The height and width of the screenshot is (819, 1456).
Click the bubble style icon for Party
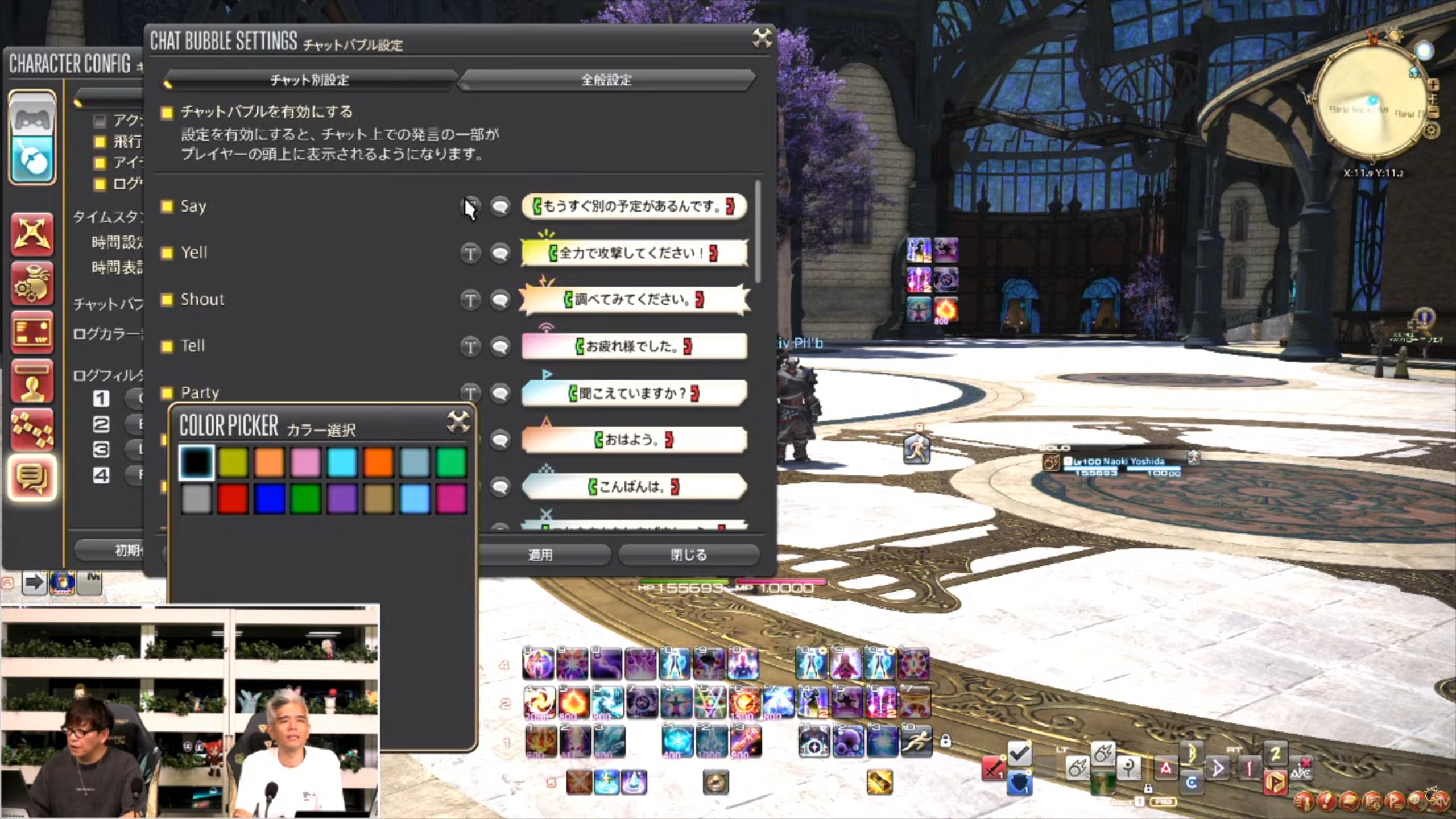pyautogui.click(x=500, y=393)
